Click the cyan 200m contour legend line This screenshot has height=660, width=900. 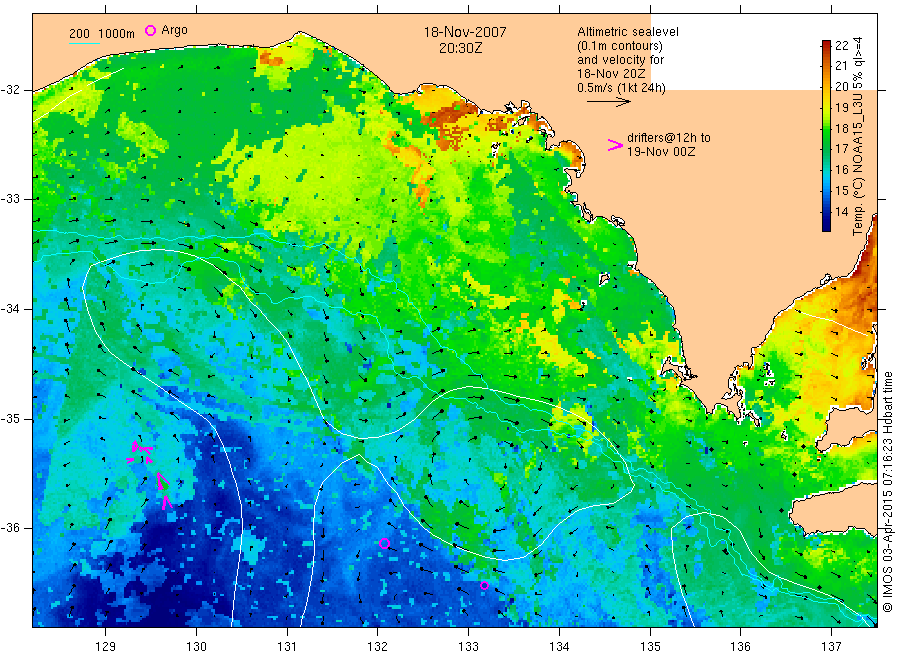[x=84, y=43]
